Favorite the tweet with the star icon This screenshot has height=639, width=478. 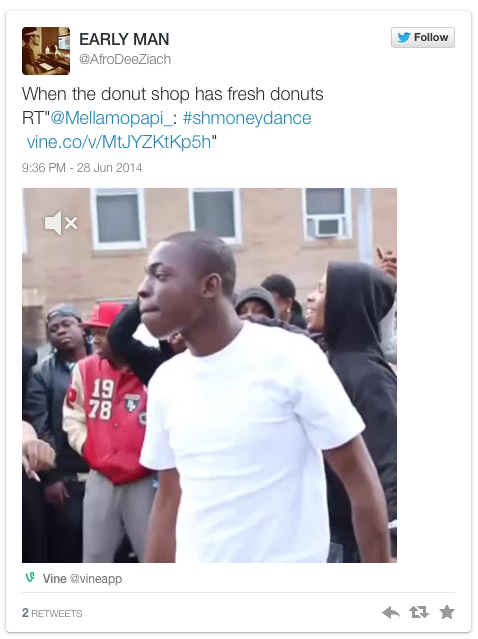[447, 612]
